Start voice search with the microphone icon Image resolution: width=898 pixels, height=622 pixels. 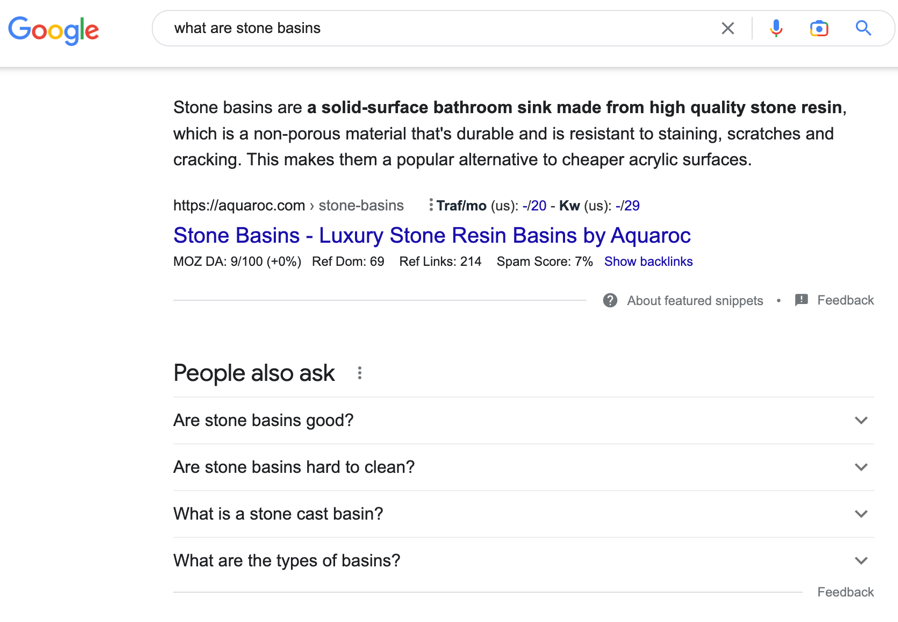pyautogui.click(x=776, y=28)
